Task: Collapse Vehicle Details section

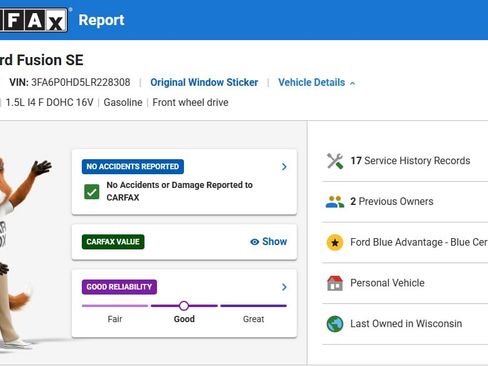Action: click(317, 83)
